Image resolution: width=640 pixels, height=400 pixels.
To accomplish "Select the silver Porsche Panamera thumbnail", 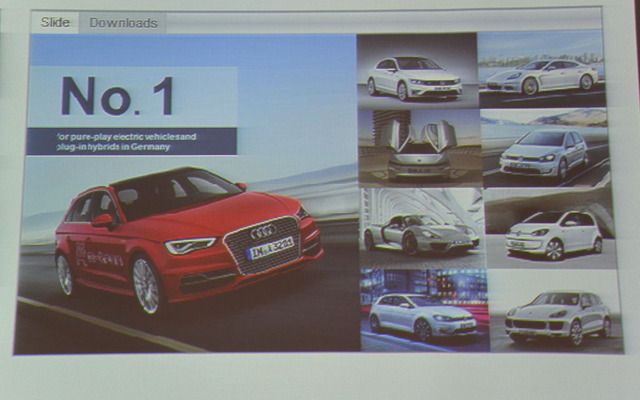I will pos(541,69).
